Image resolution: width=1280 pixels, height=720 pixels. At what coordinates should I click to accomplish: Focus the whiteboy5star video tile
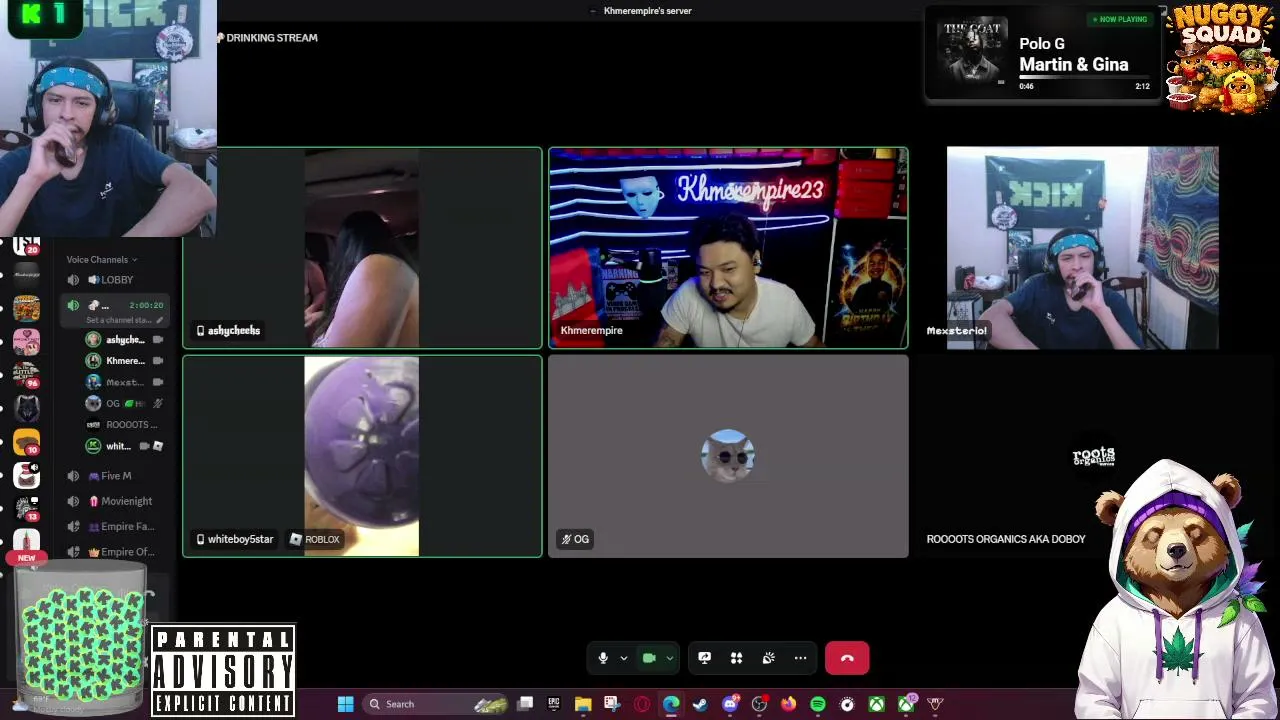tap(363, 456)
